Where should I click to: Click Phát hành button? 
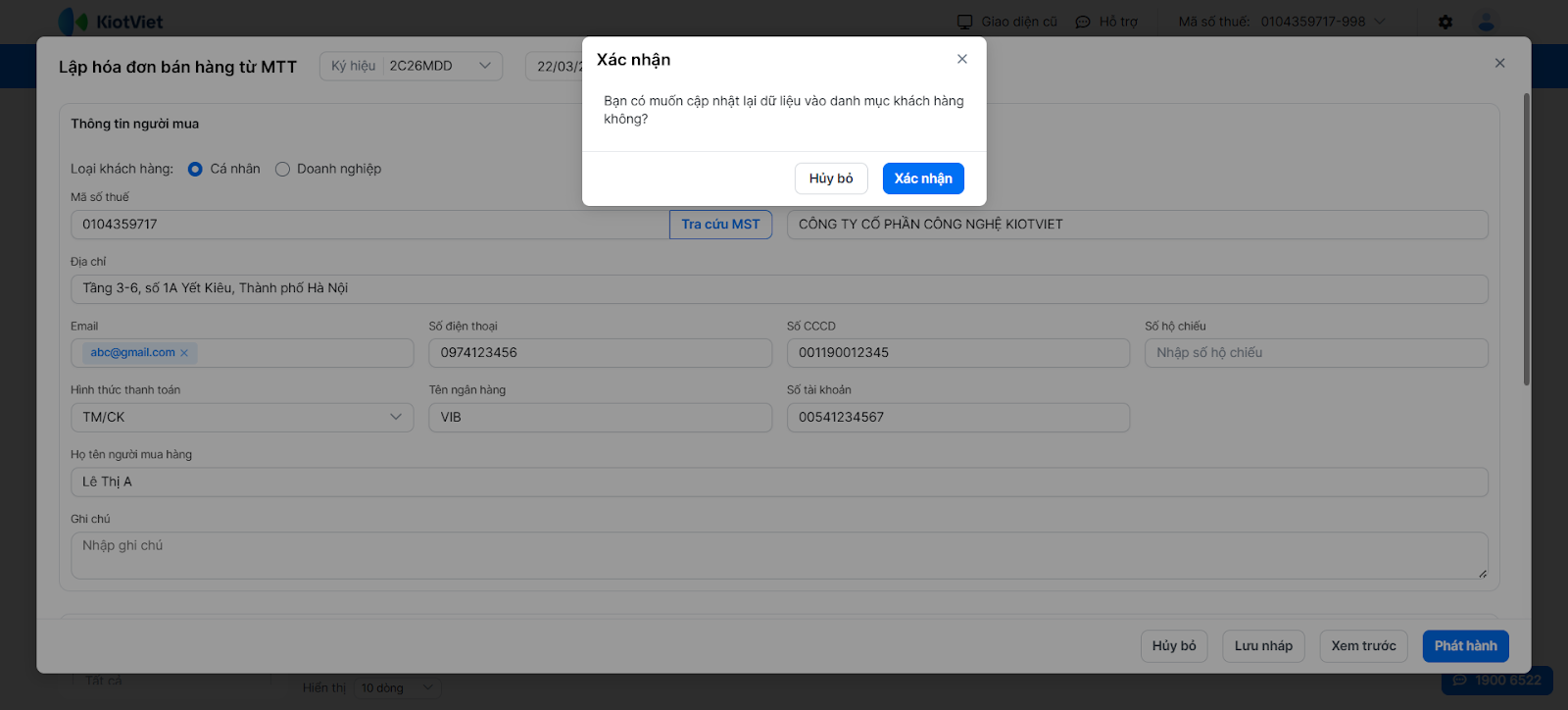click(1465, 646)
